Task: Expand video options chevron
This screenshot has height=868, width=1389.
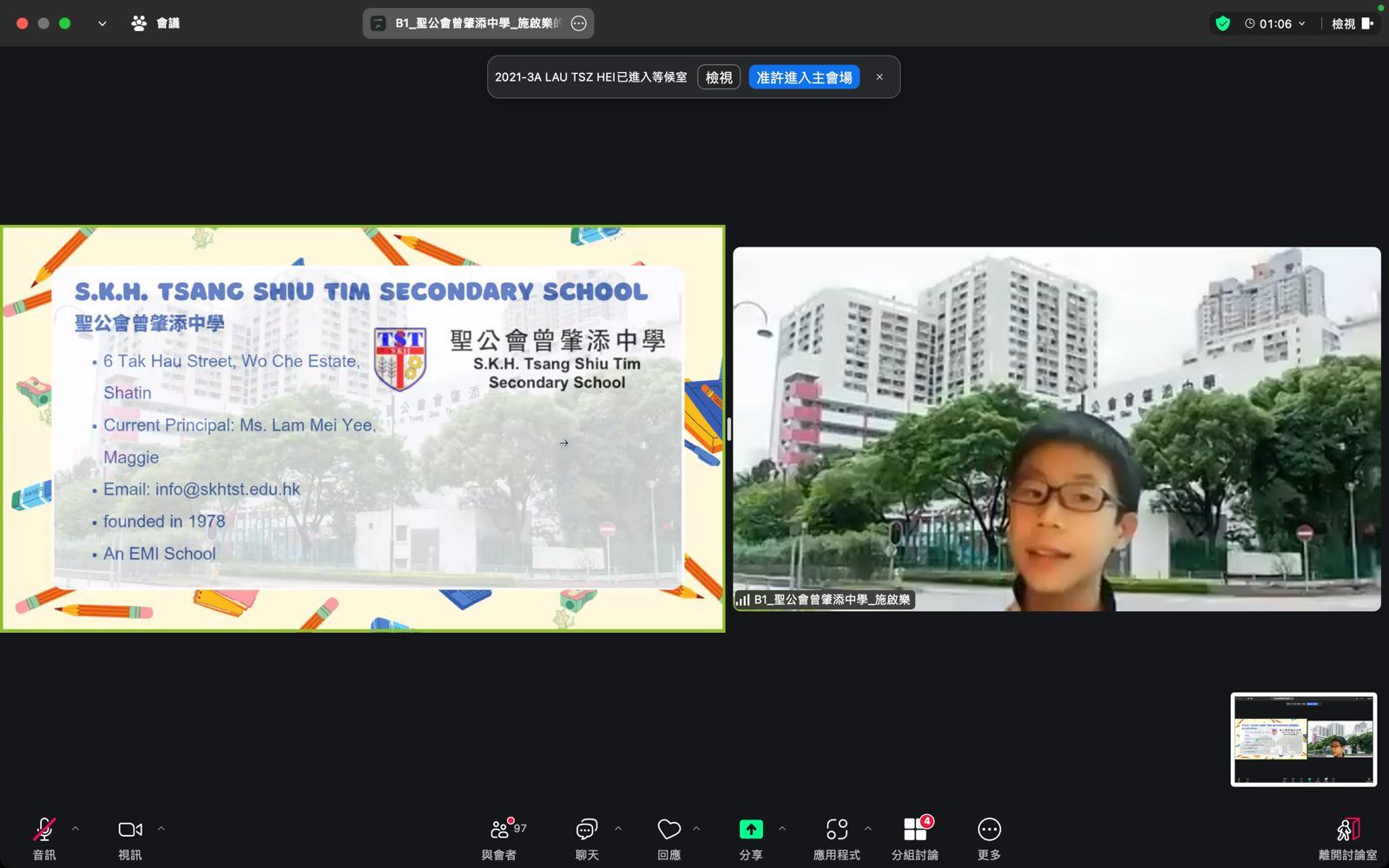Action: pyautogui.click(x=161, y=829)
